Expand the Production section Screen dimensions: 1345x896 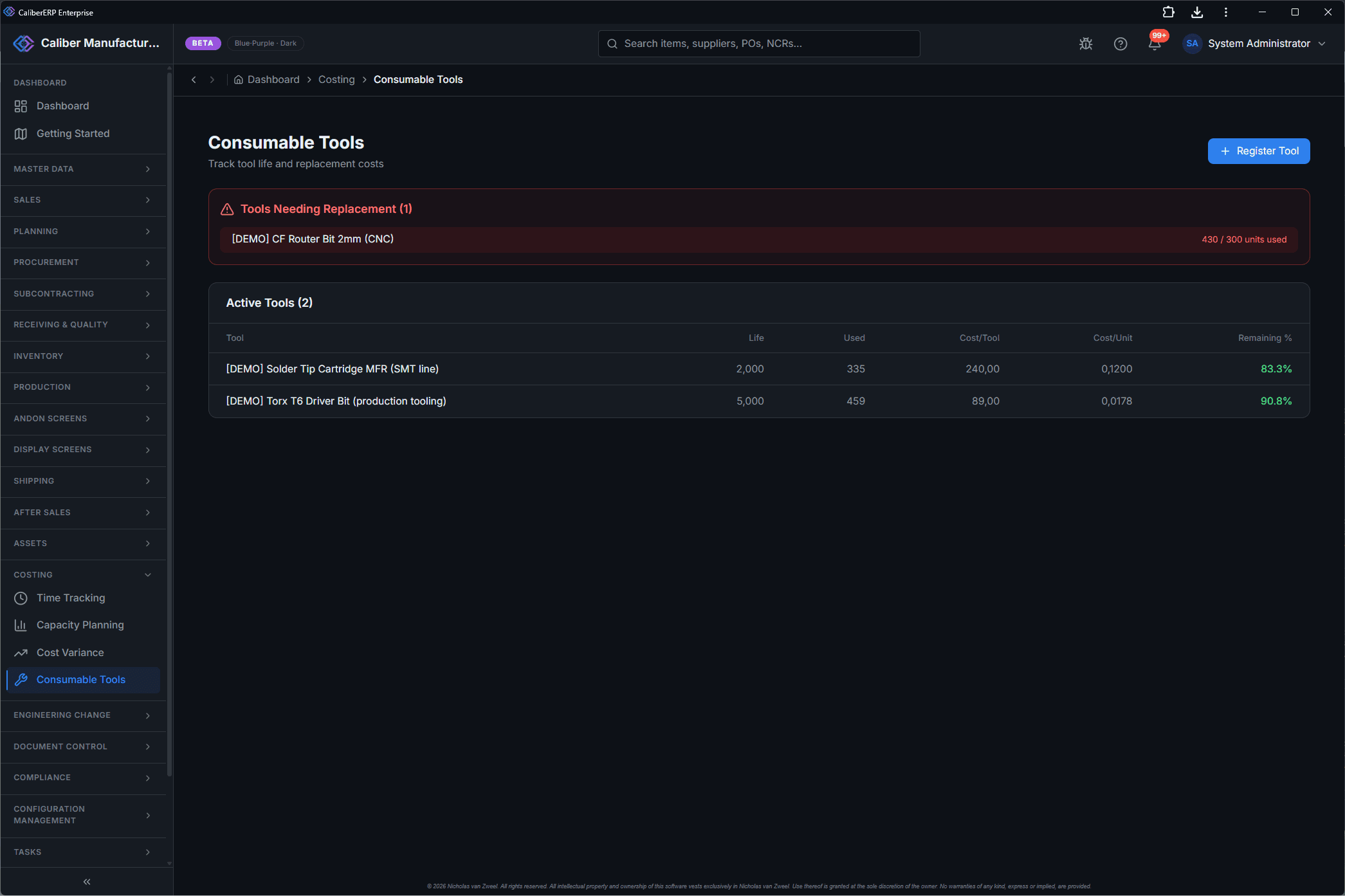point(83,387)
